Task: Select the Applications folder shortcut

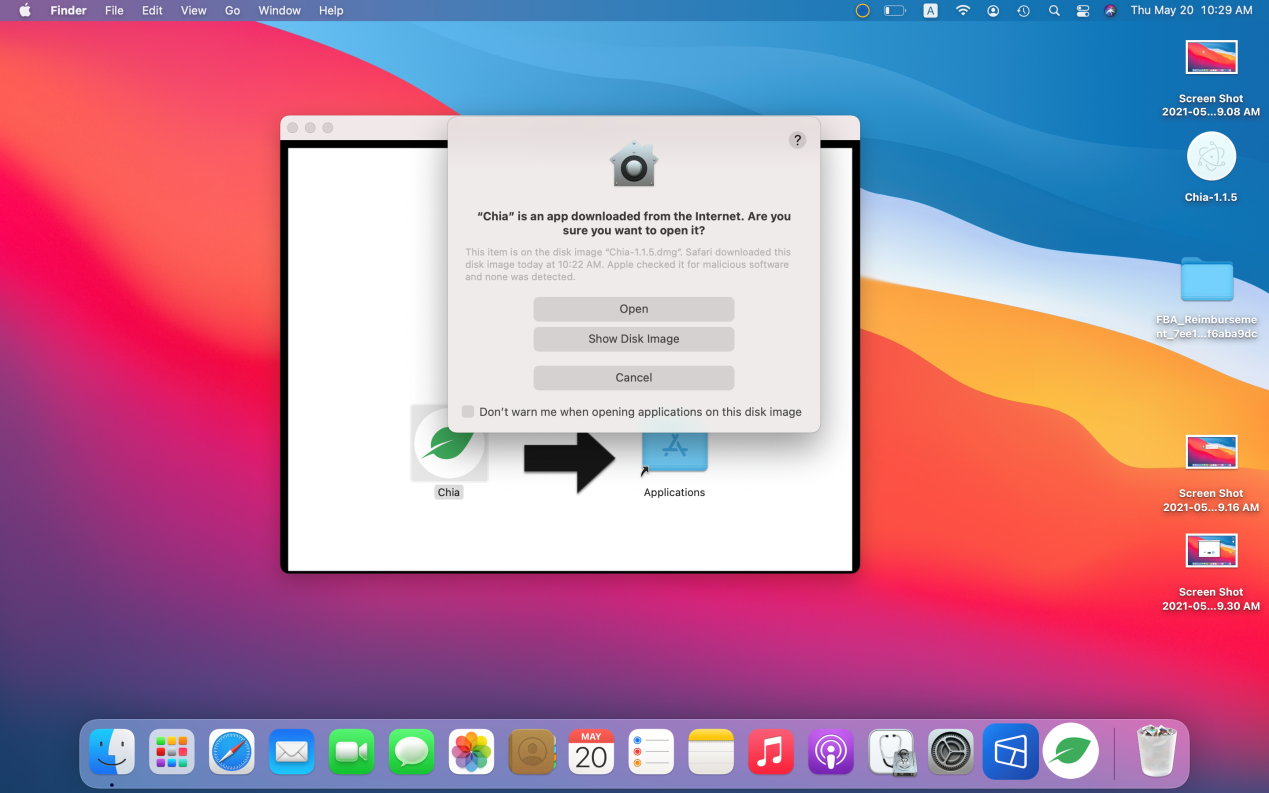Action: (675, 450)
